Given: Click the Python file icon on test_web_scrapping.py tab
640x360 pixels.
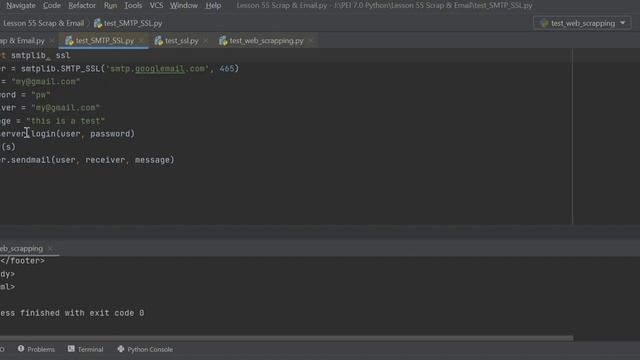Looking at the screenshot, I should click(223, 40).
